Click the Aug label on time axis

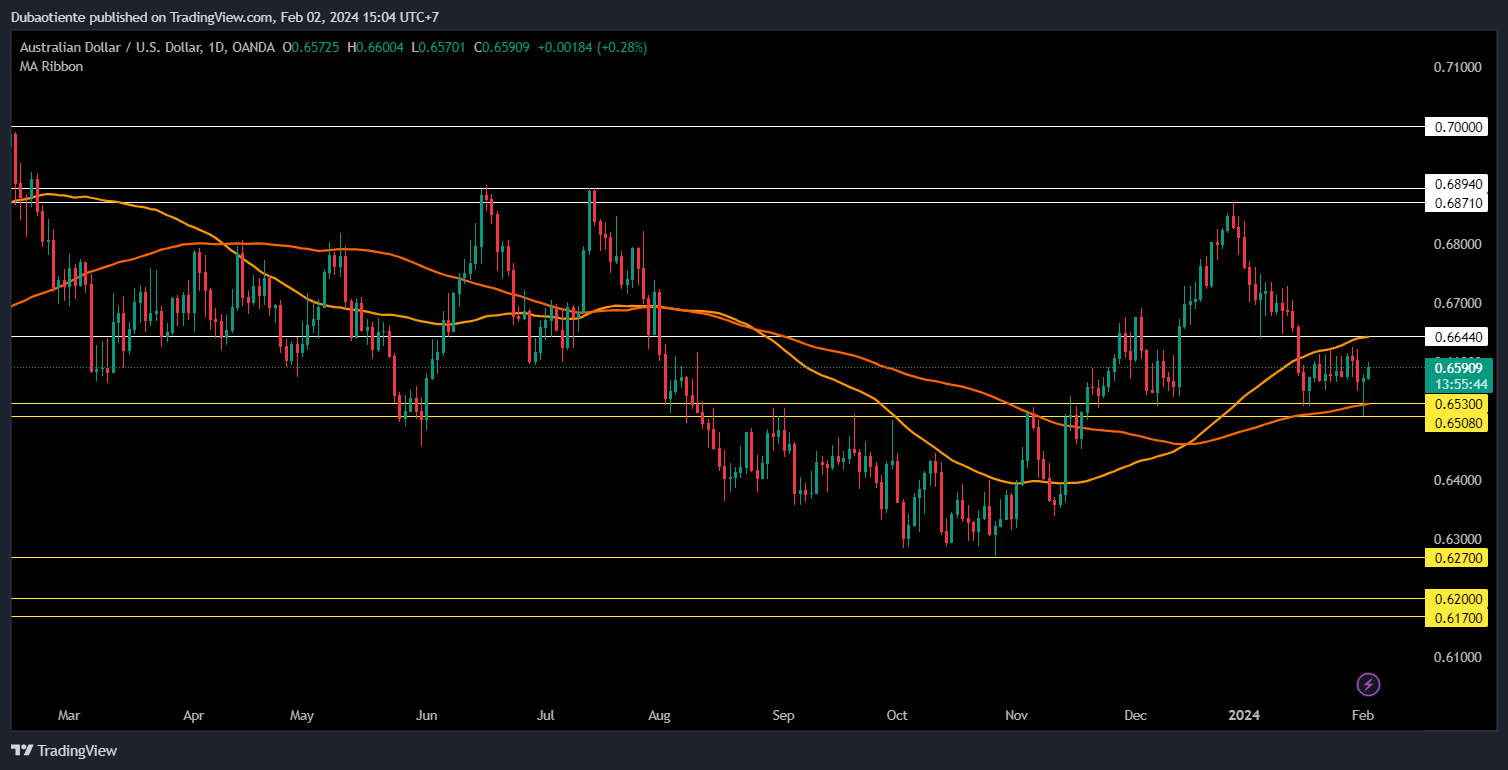click(x=658, y=716)
